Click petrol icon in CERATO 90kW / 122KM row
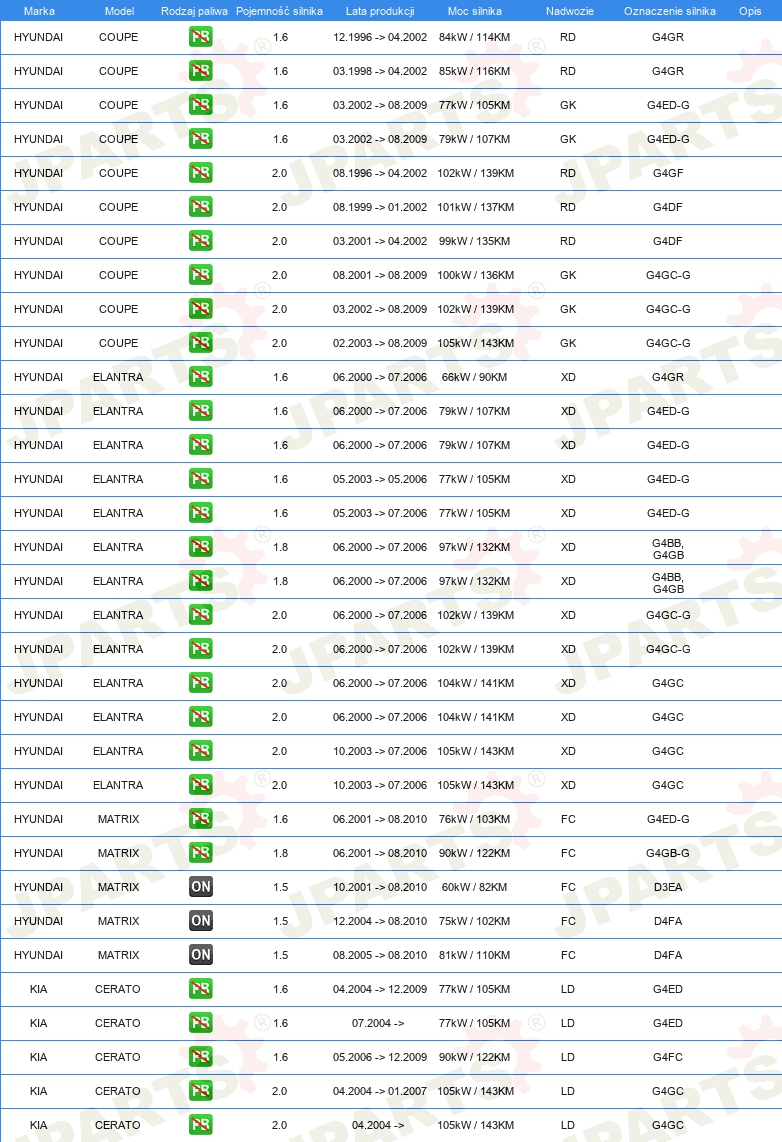 pos(200,1057)
